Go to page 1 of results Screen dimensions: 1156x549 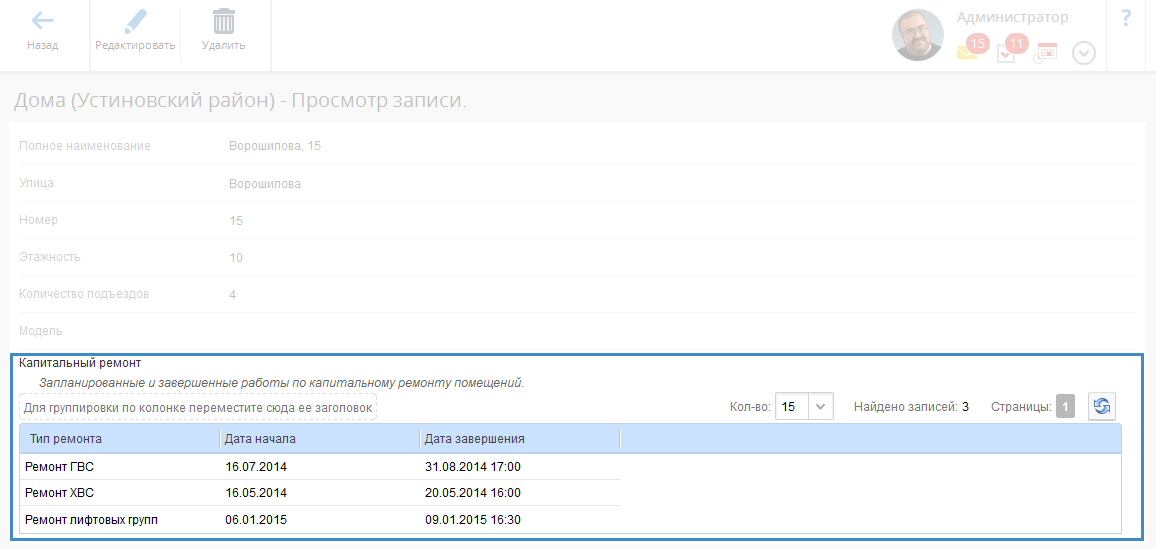coord(1065,407)
